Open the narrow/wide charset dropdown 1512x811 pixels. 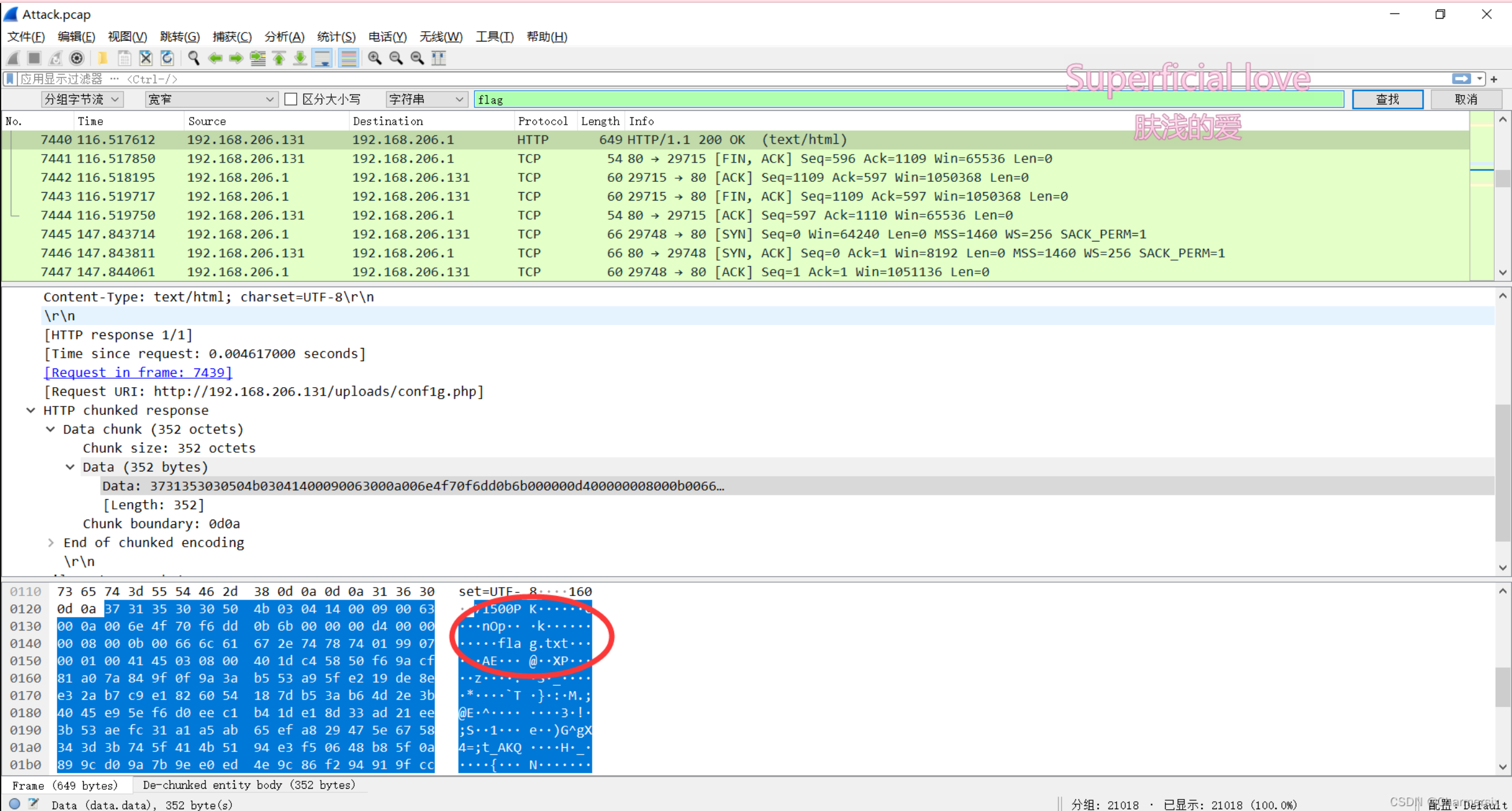(211, 99)
